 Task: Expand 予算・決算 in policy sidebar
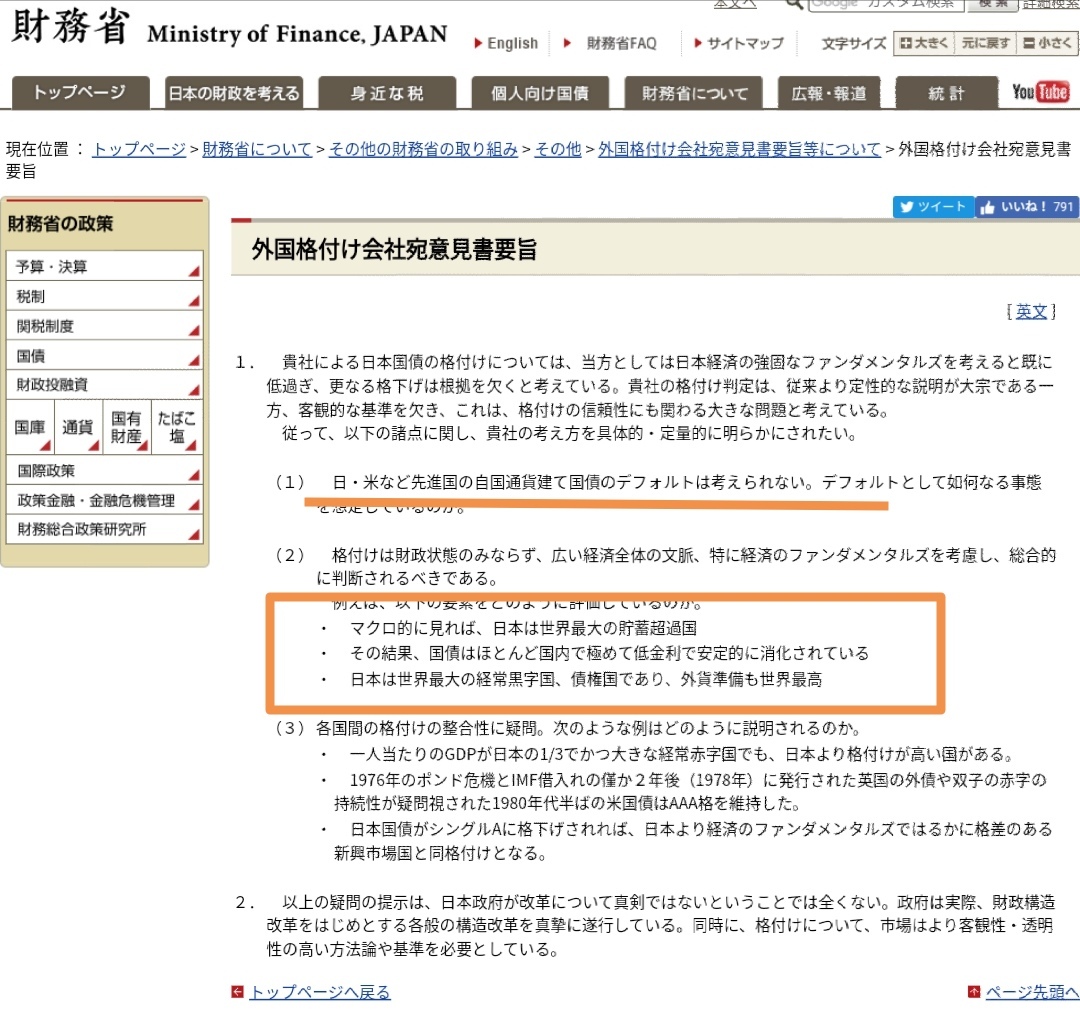click(105, 267)
